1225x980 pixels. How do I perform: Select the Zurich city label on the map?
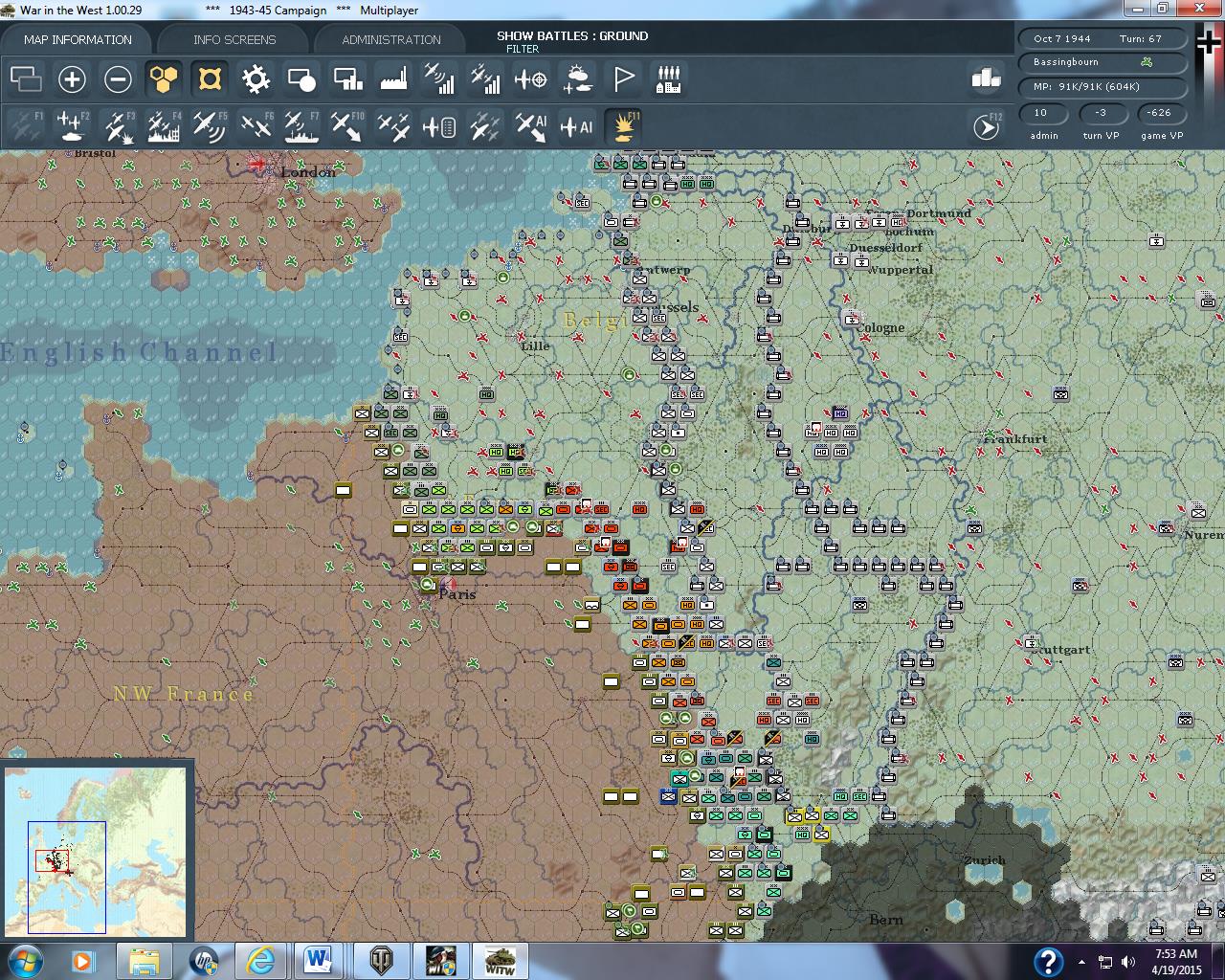coord(984,859)
